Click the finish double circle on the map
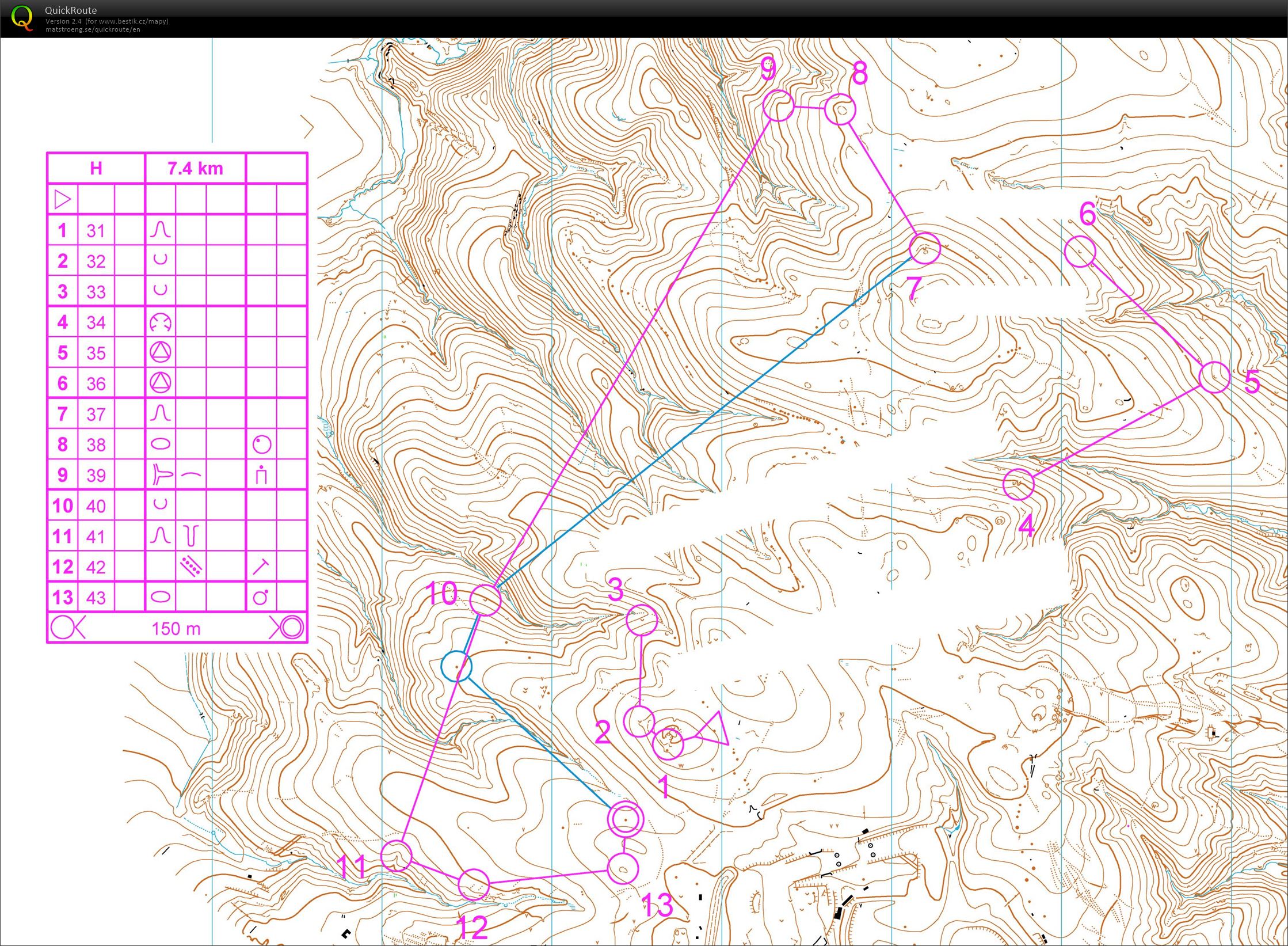1288x946 pixels. pos(625,819)
